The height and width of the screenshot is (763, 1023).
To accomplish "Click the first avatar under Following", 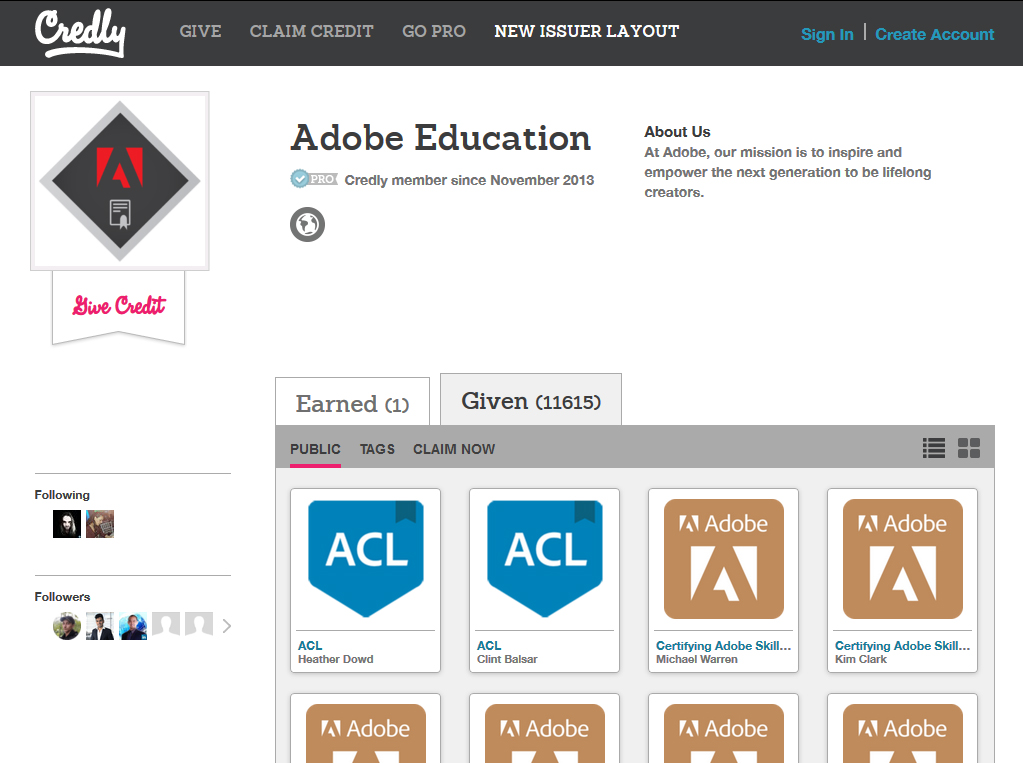I will pos(66,523).
